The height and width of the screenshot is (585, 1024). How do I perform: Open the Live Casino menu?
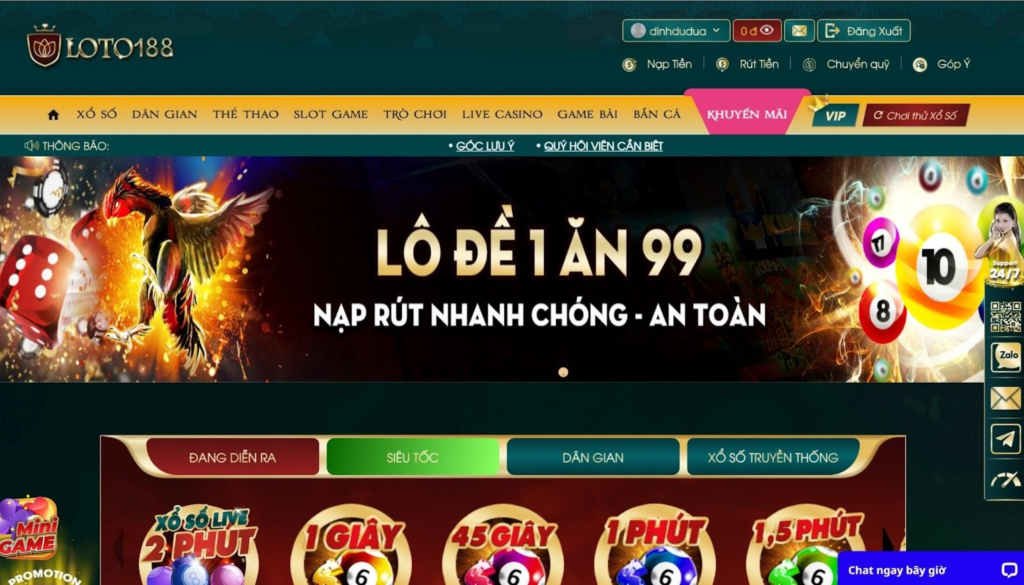pos(502,114)
